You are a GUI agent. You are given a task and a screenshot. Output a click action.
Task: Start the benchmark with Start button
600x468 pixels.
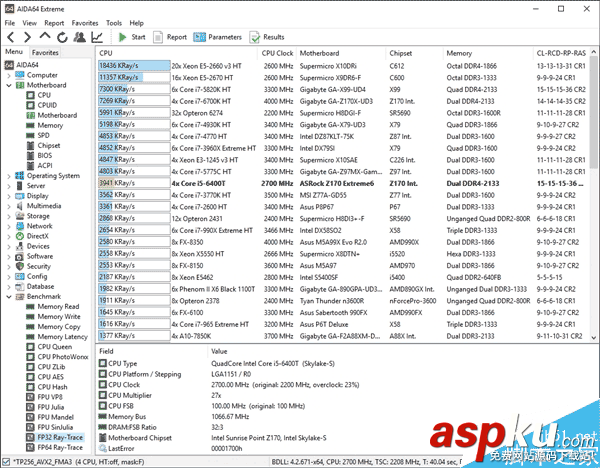(132, 37)
